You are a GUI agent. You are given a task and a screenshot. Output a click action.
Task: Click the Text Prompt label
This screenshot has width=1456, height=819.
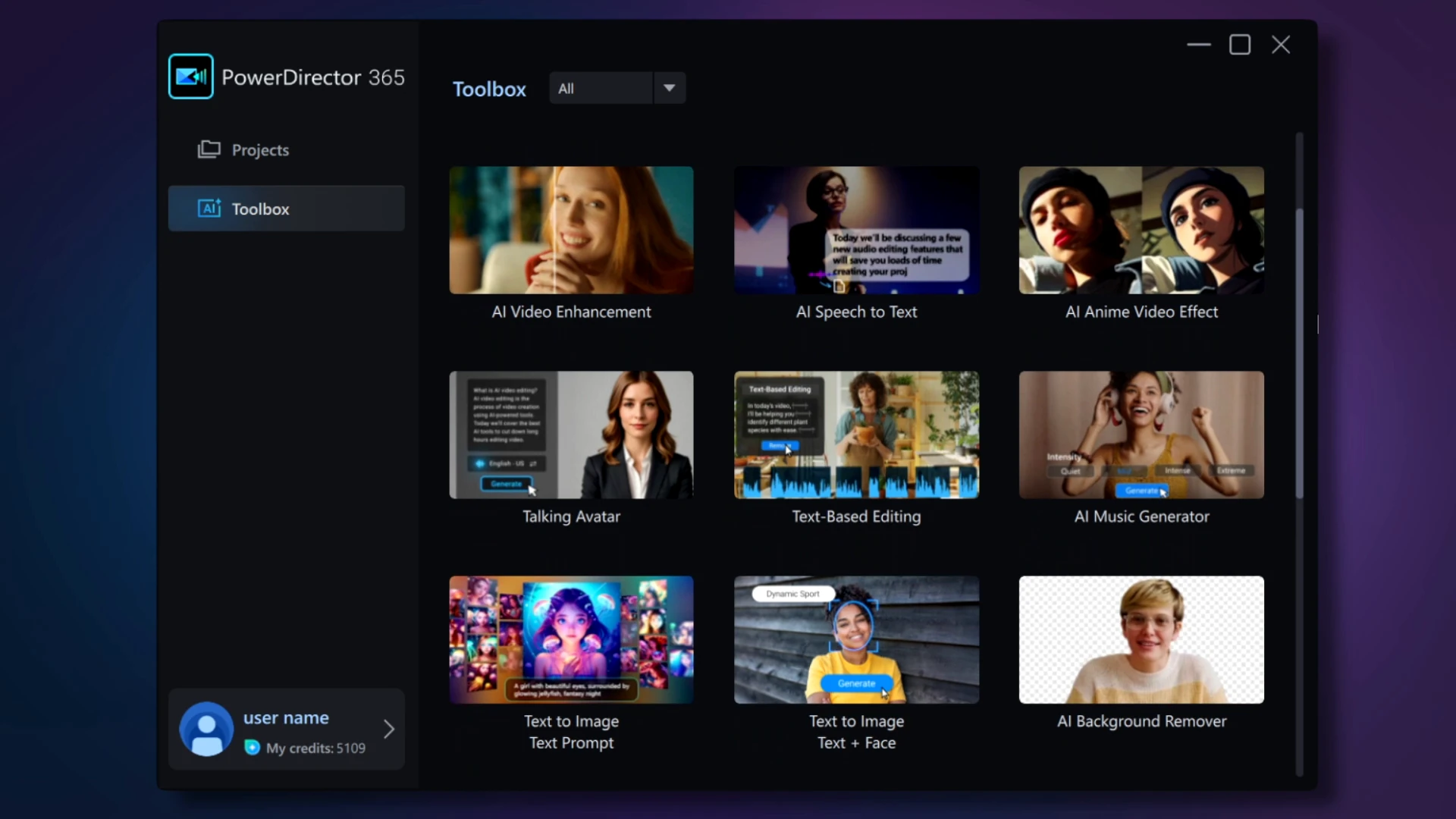tap(571, 743)
